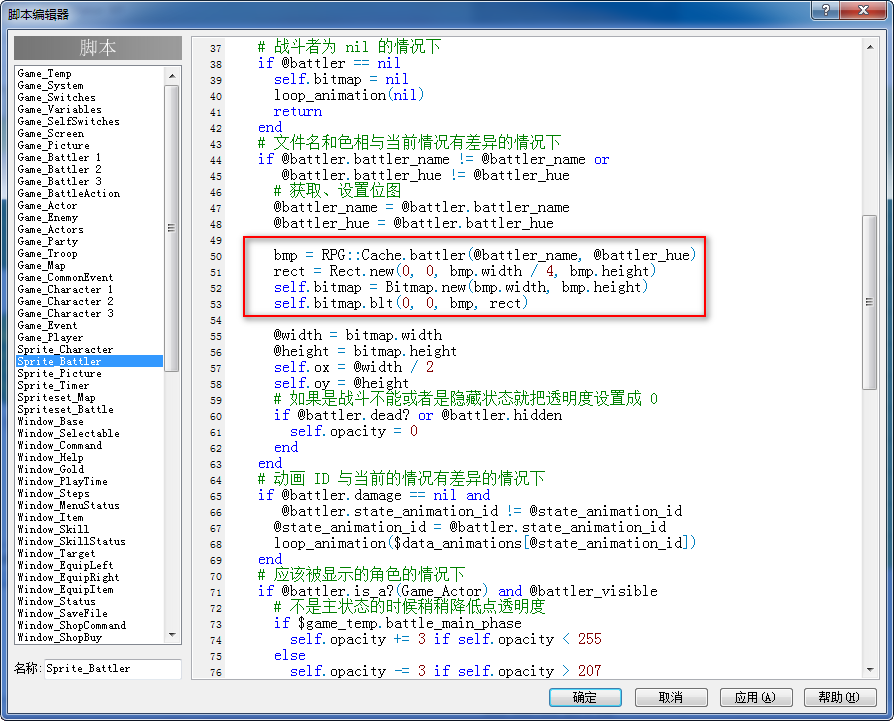Open the Game_Map script
The width and height of the screenshot is (894, 721).
coord(42,265)
